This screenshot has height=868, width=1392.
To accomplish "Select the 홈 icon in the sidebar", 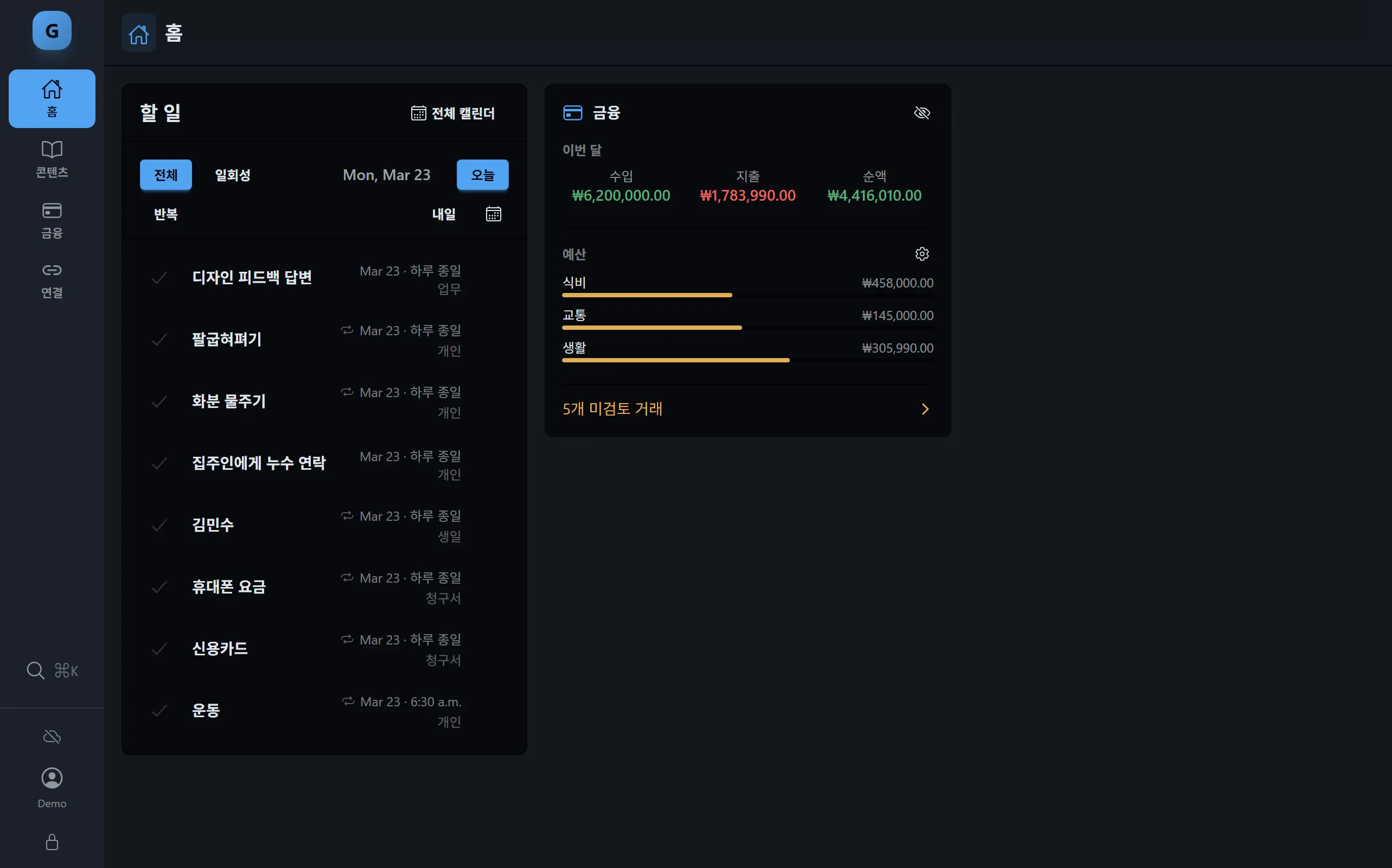I will pos(52,98).
